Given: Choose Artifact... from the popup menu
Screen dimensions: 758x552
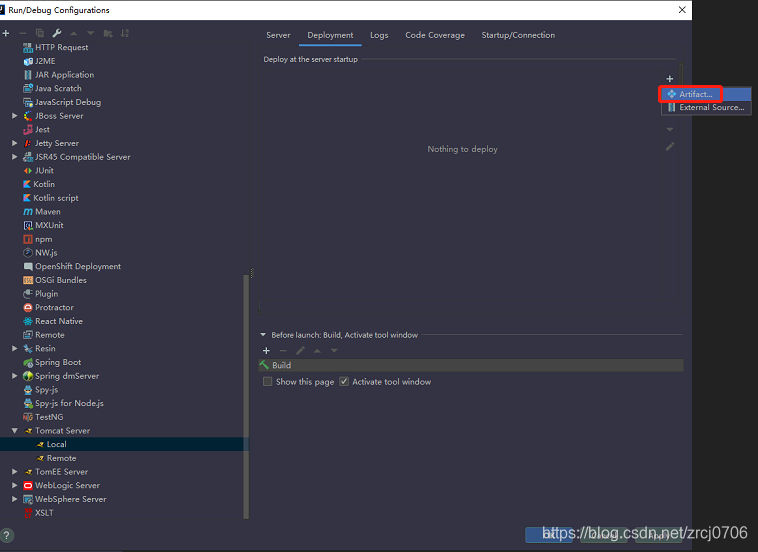Looking at the screenshot, I should pyautogui.click(x=706, y=94).
